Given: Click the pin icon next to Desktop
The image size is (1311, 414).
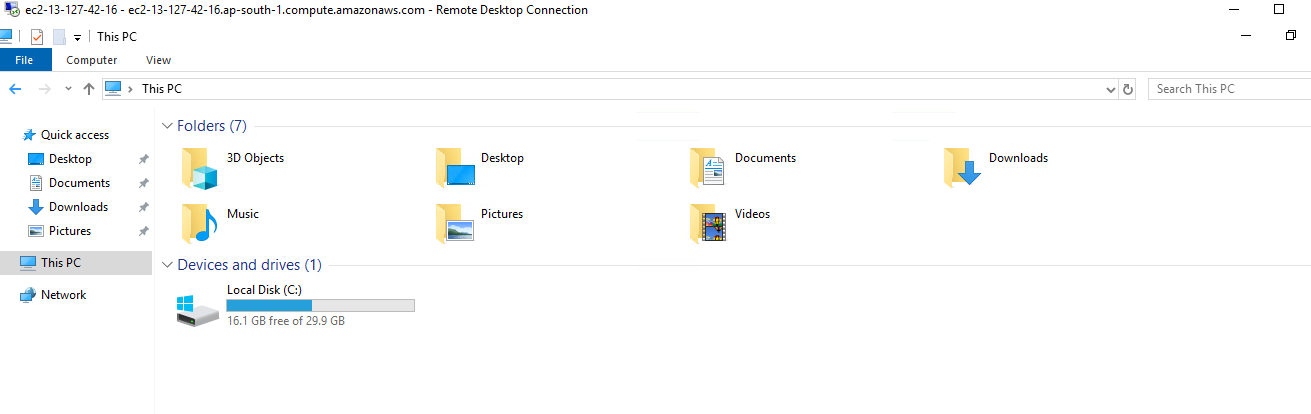Looking at the screenshot, I should click(143, 159).
